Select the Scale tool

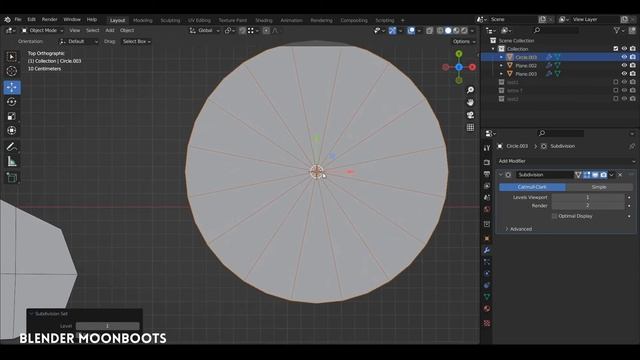pos(11,116)
